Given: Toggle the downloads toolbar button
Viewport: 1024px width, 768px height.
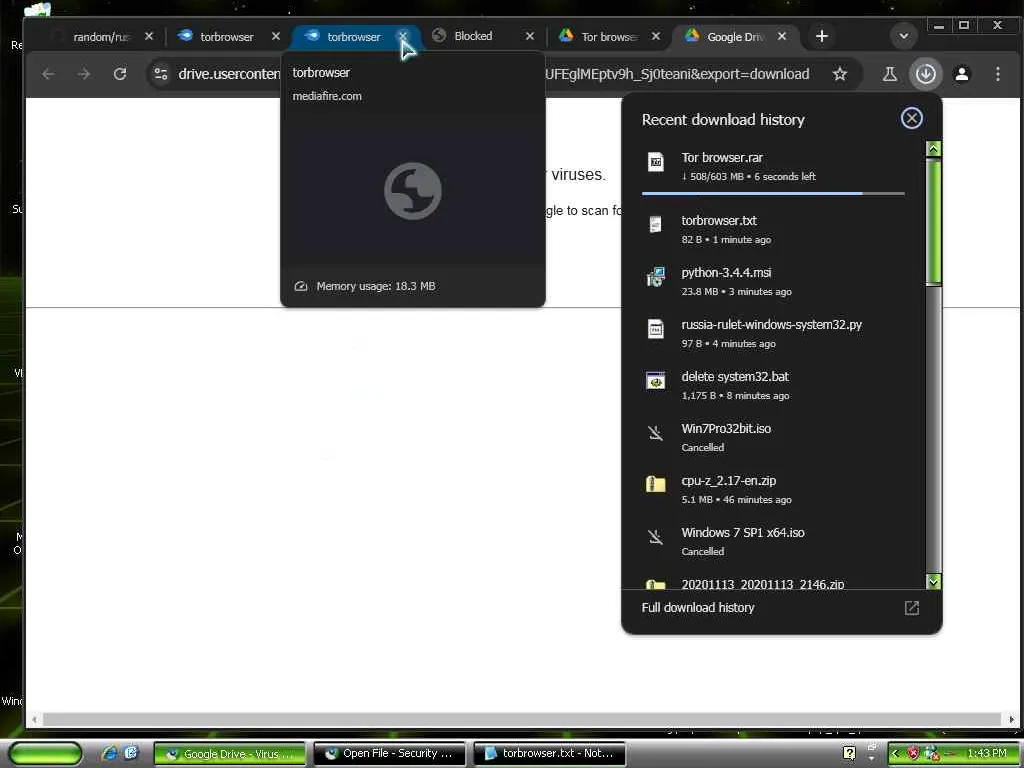Looking at the screenshot, I should coord(925,74).
